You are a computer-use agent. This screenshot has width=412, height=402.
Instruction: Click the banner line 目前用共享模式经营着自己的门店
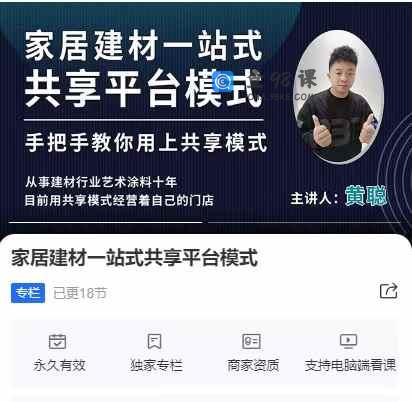click(x=119, y=200)
